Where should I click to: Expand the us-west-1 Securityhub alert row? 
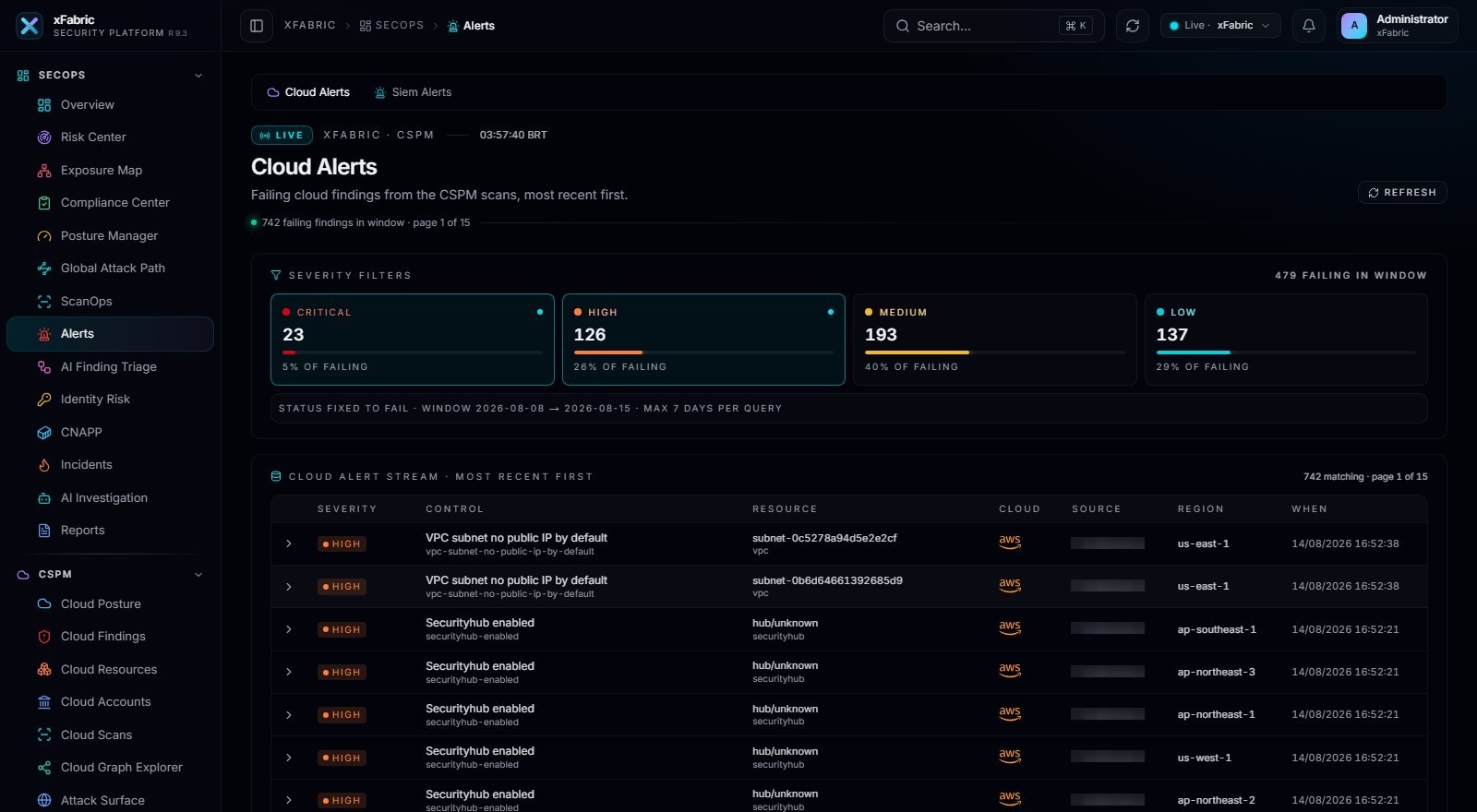coord(289,758)
